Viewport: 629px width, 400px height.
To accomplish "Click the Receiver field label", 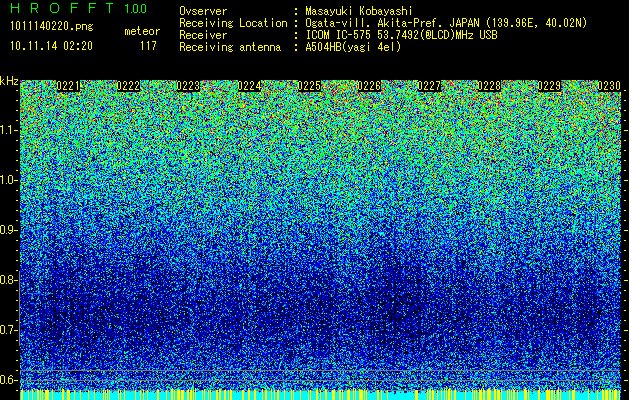I will 203,35.
